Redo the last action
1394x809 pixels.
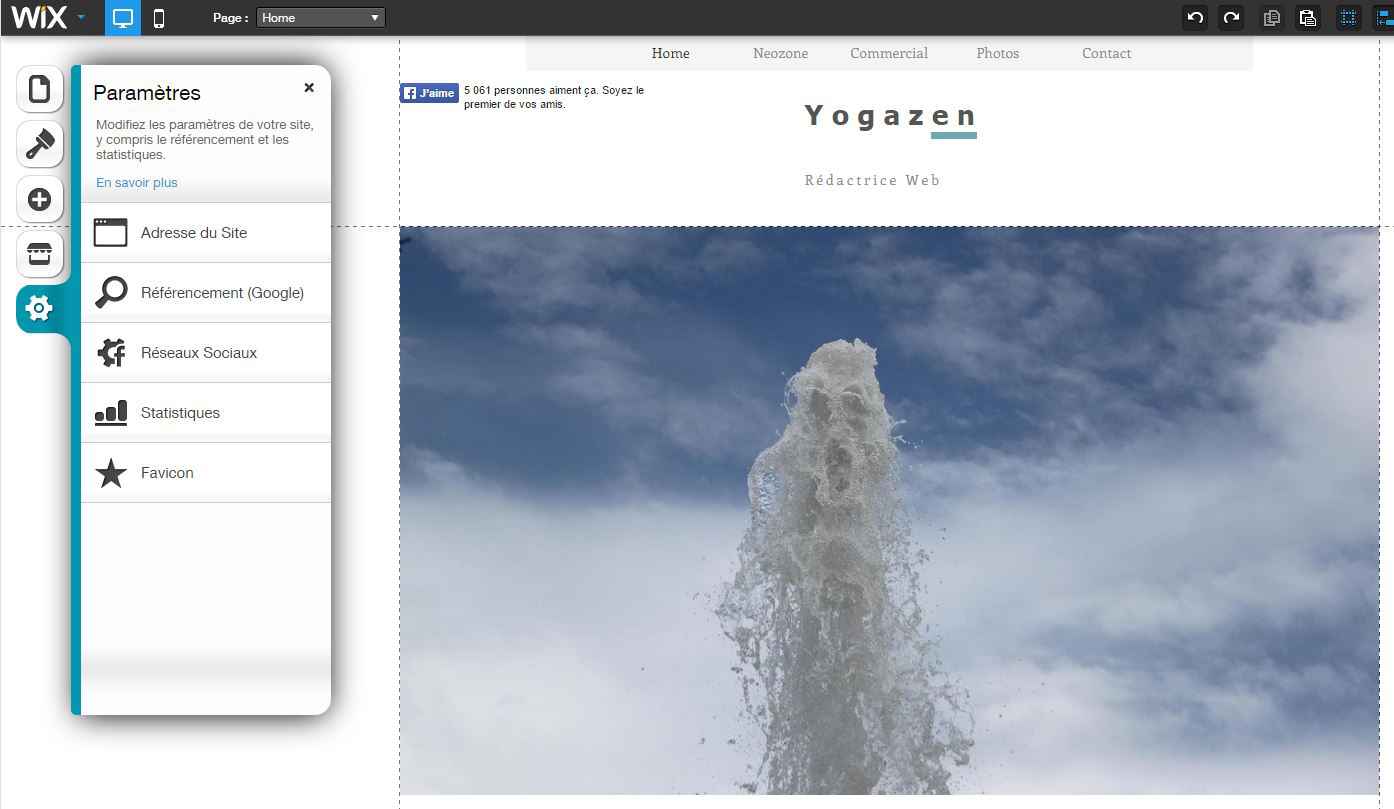(1231, 17)
